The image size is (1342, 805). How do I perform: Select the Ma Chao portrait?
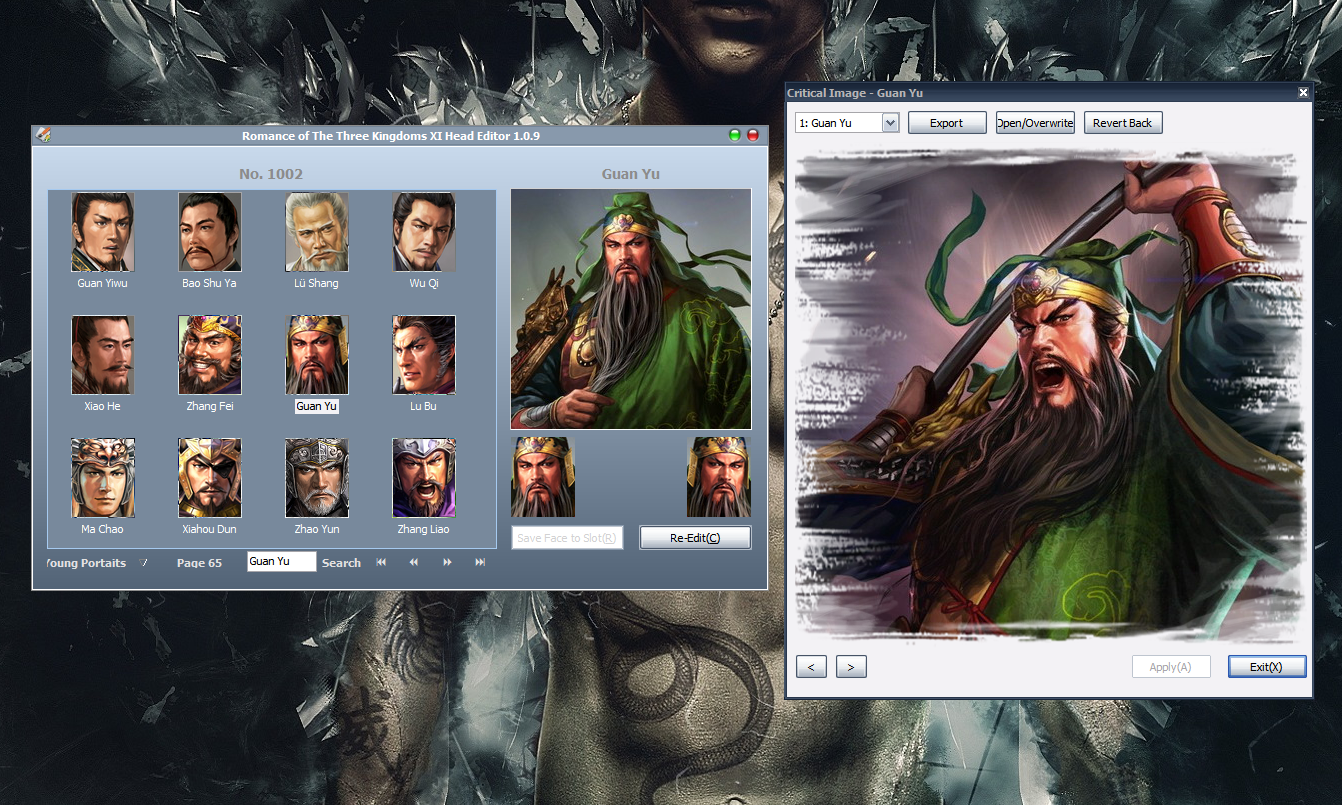pyautogui.click(x=103, y=478)
